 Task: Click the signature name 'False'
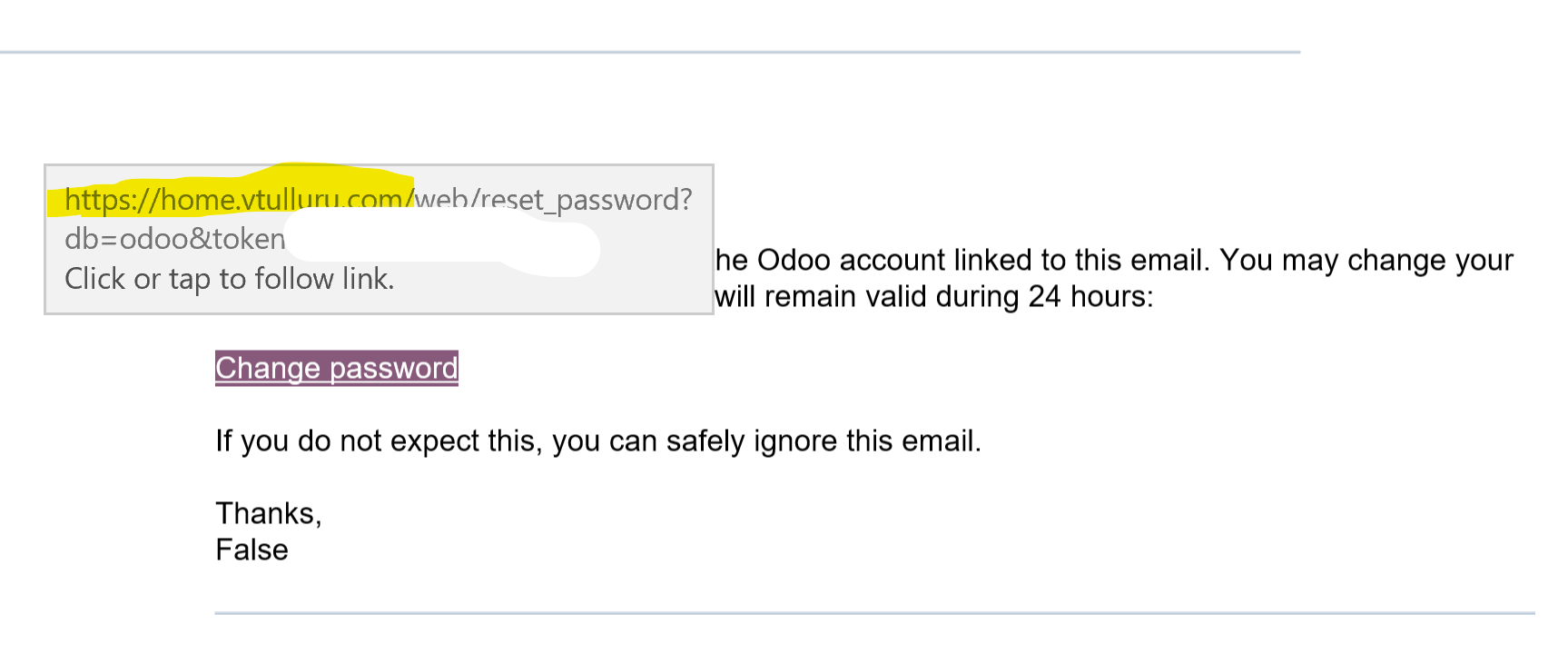click(x=251, y=550)
